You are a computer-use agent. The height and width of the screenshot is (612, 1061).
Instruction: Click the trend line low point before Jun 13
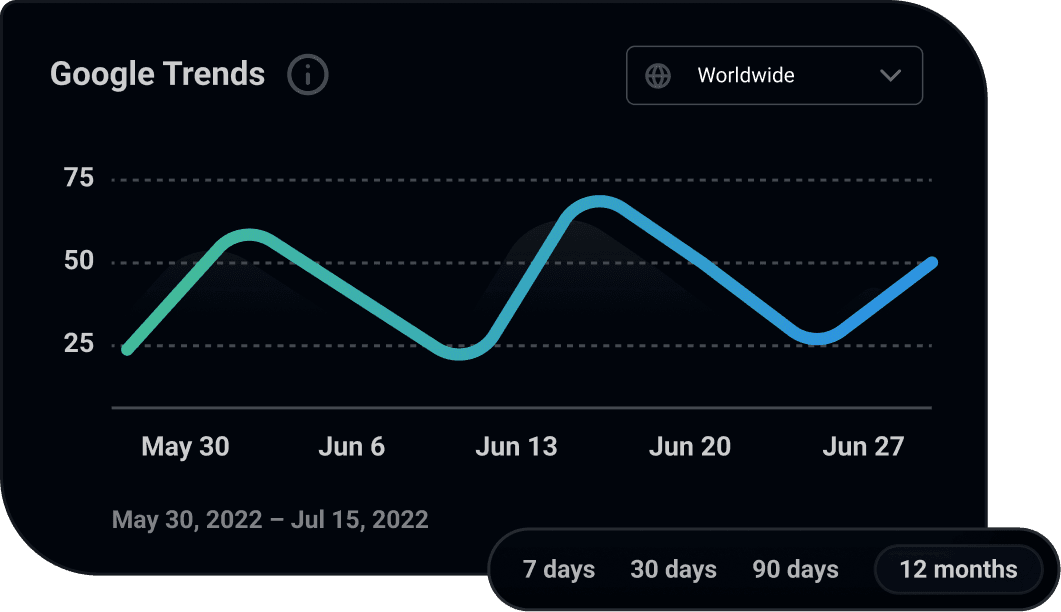[459, 353]
